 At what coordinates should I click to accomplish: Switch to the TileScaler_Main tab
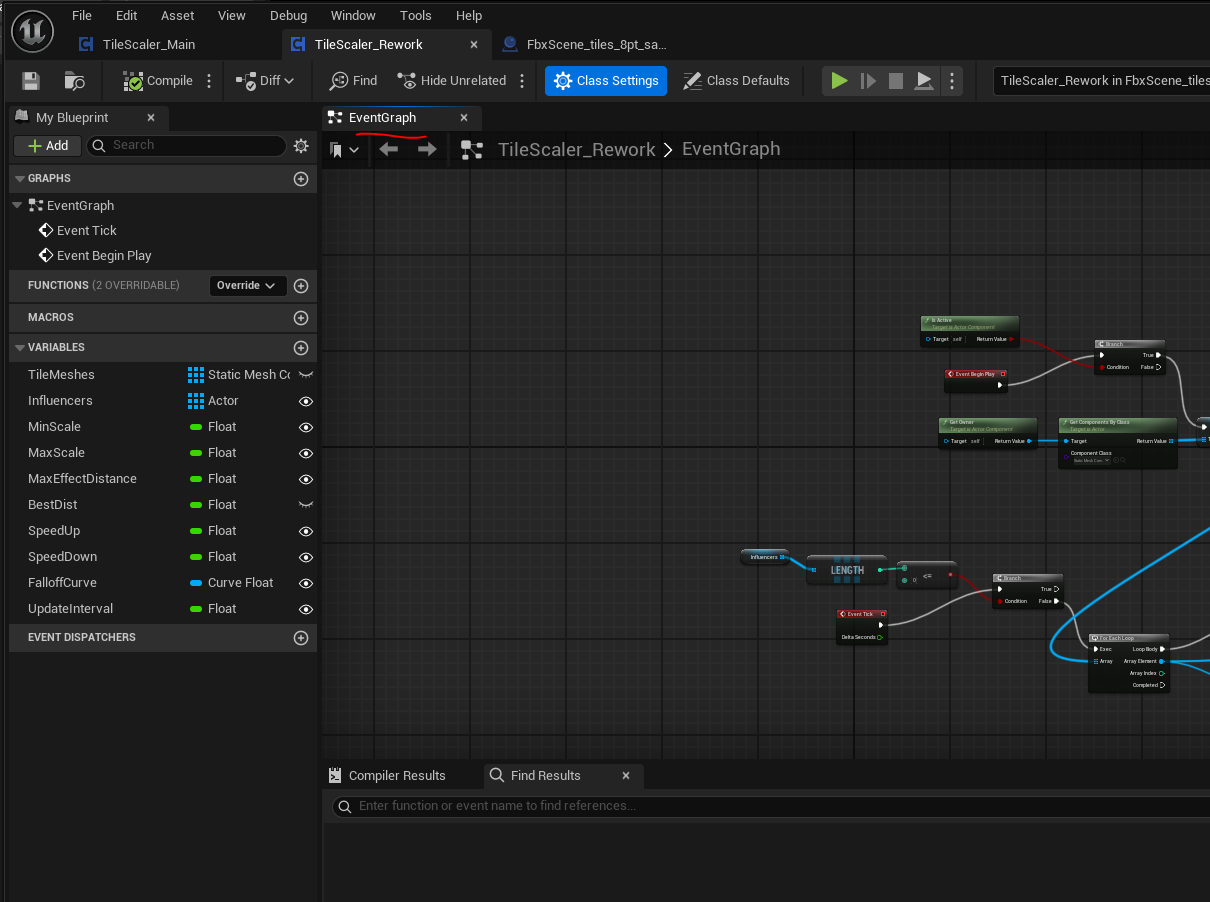tap(148, 45)
